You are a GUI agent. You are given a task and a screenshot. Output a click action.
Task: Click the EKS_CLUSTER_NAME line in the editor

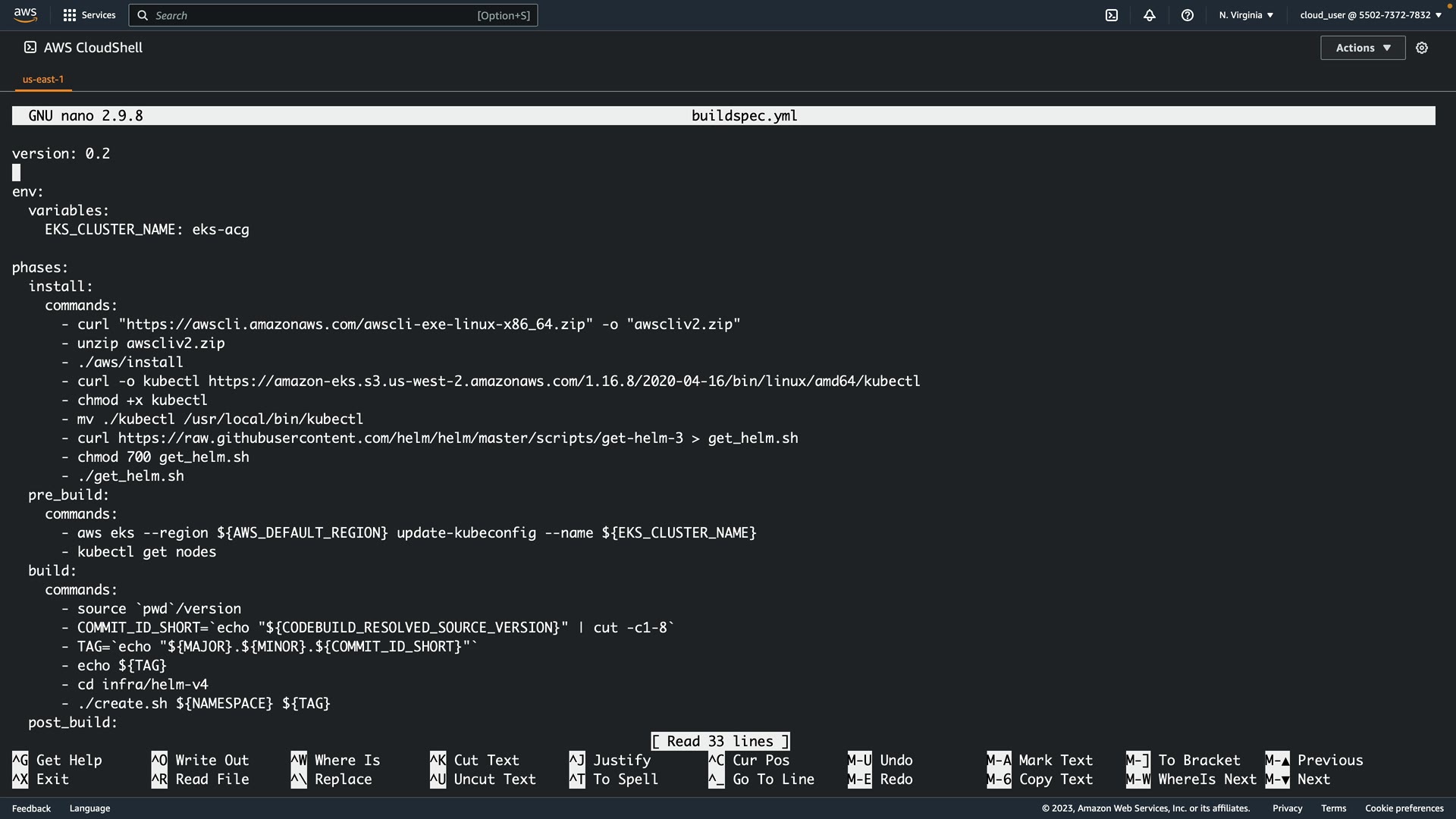[x=146, y=230]
